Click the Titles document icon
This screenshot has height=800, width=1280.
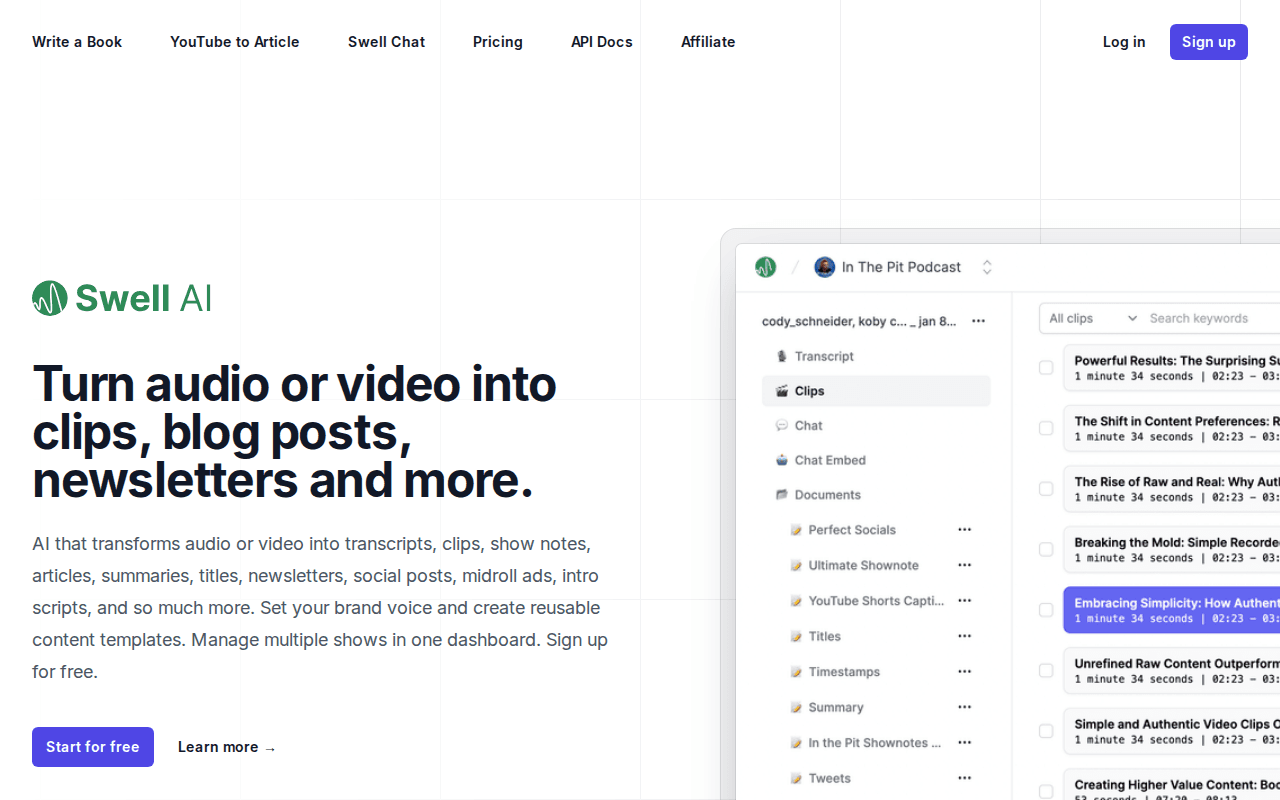click(x=796, y=636)
